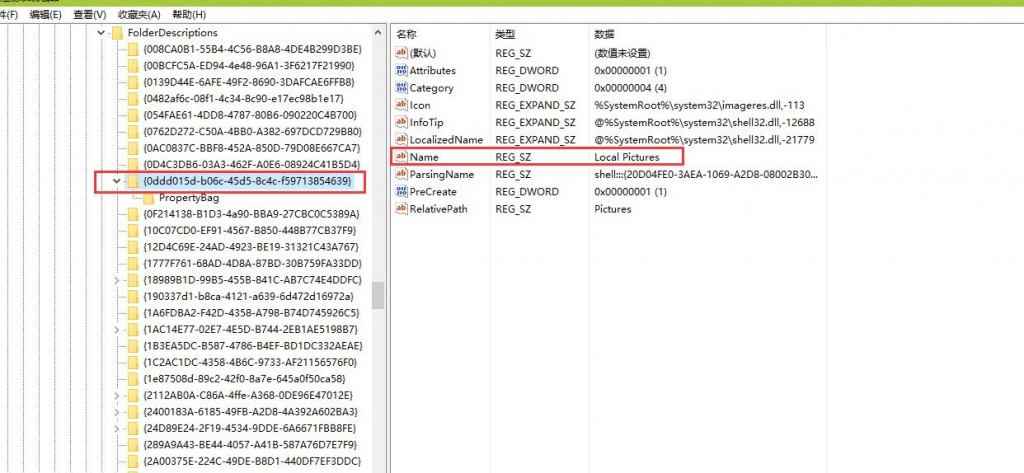This screenshot has height=473, width=1024.
Task: Click the PropertyBag folder icon
Action: coord(149,198)
